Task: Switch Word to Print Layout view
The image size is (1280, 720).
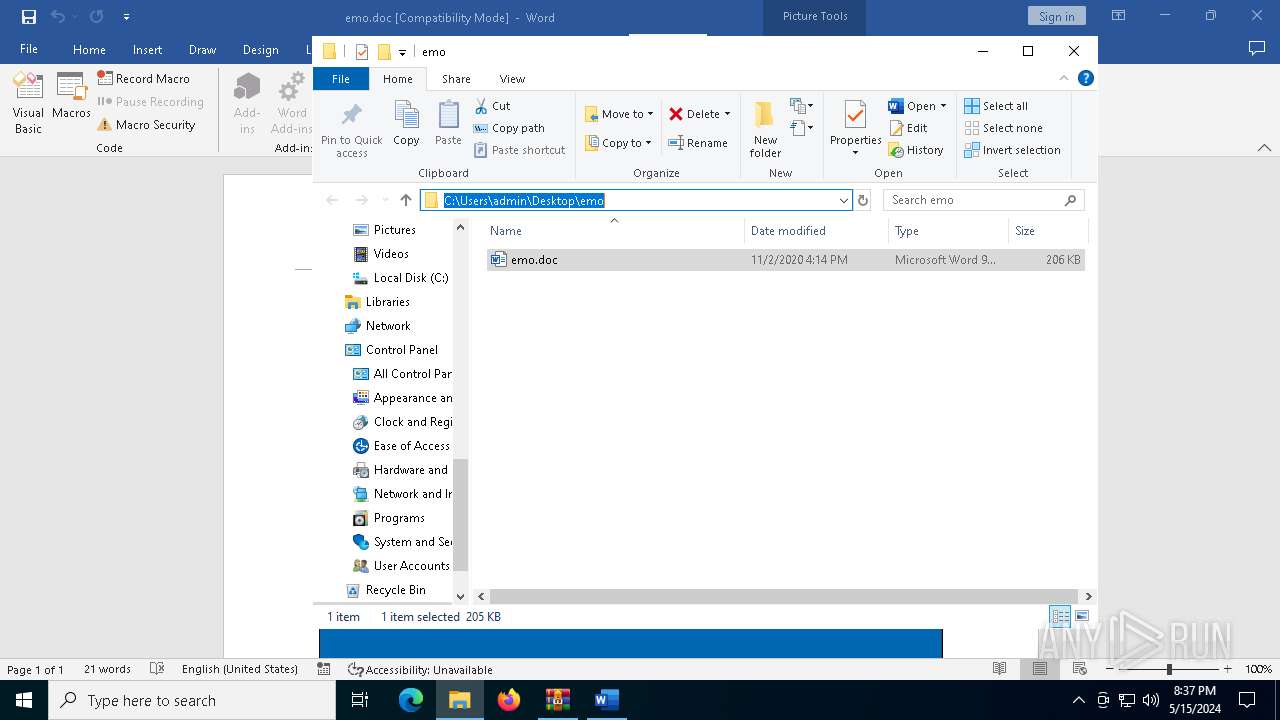Action: pos(1040,669)
